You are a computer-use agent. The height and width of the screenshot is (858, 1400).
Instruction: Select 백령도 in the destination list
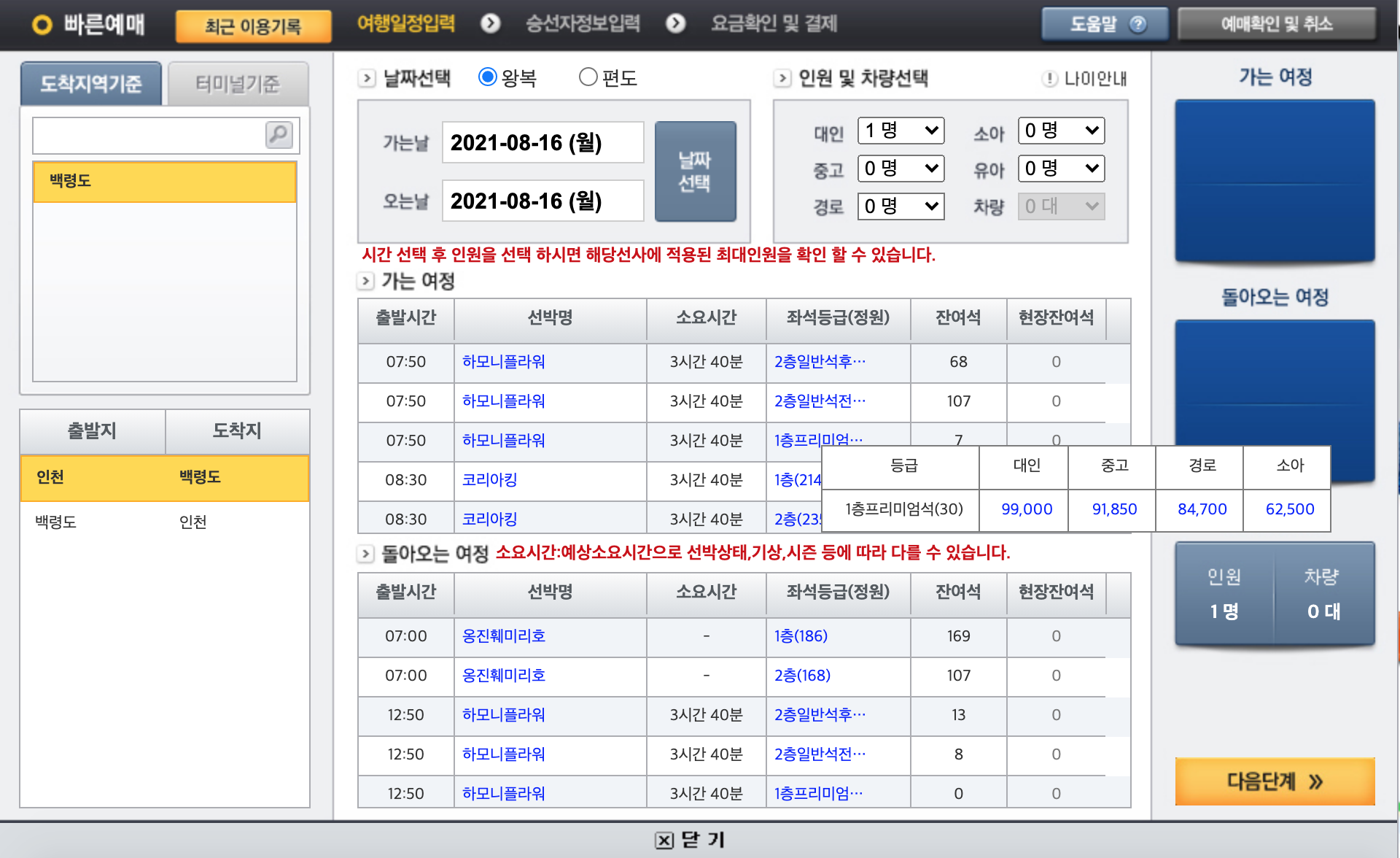165,182
